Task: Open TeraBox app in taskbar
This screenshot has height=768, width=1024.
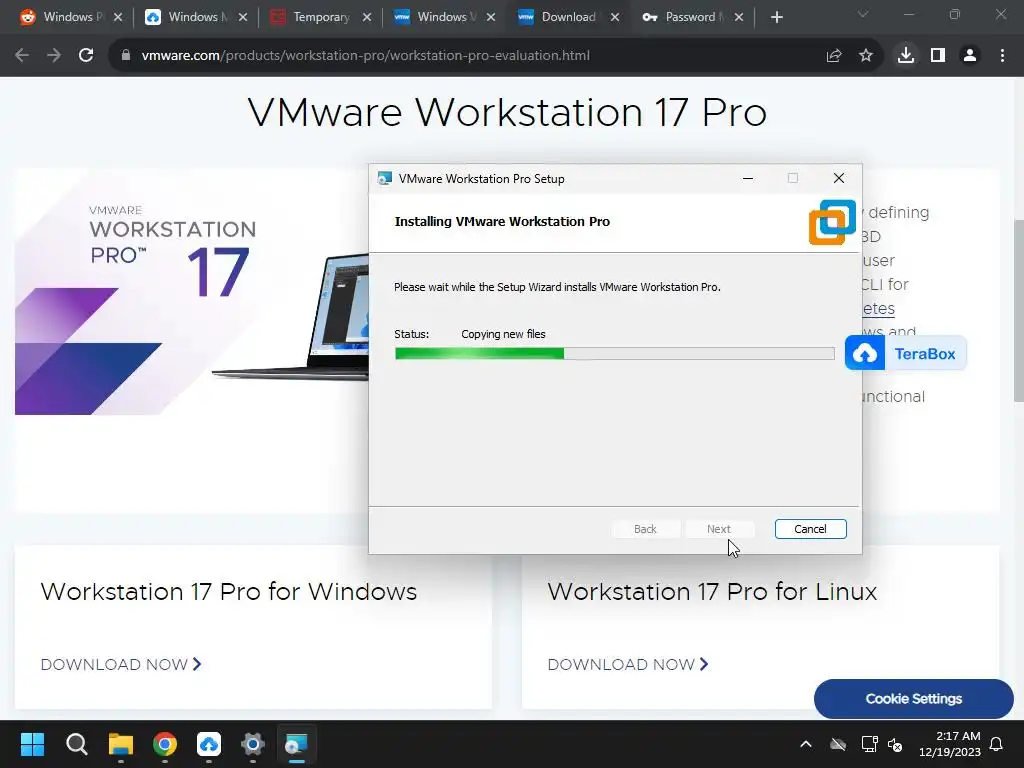Action: [x=209, y=744]
